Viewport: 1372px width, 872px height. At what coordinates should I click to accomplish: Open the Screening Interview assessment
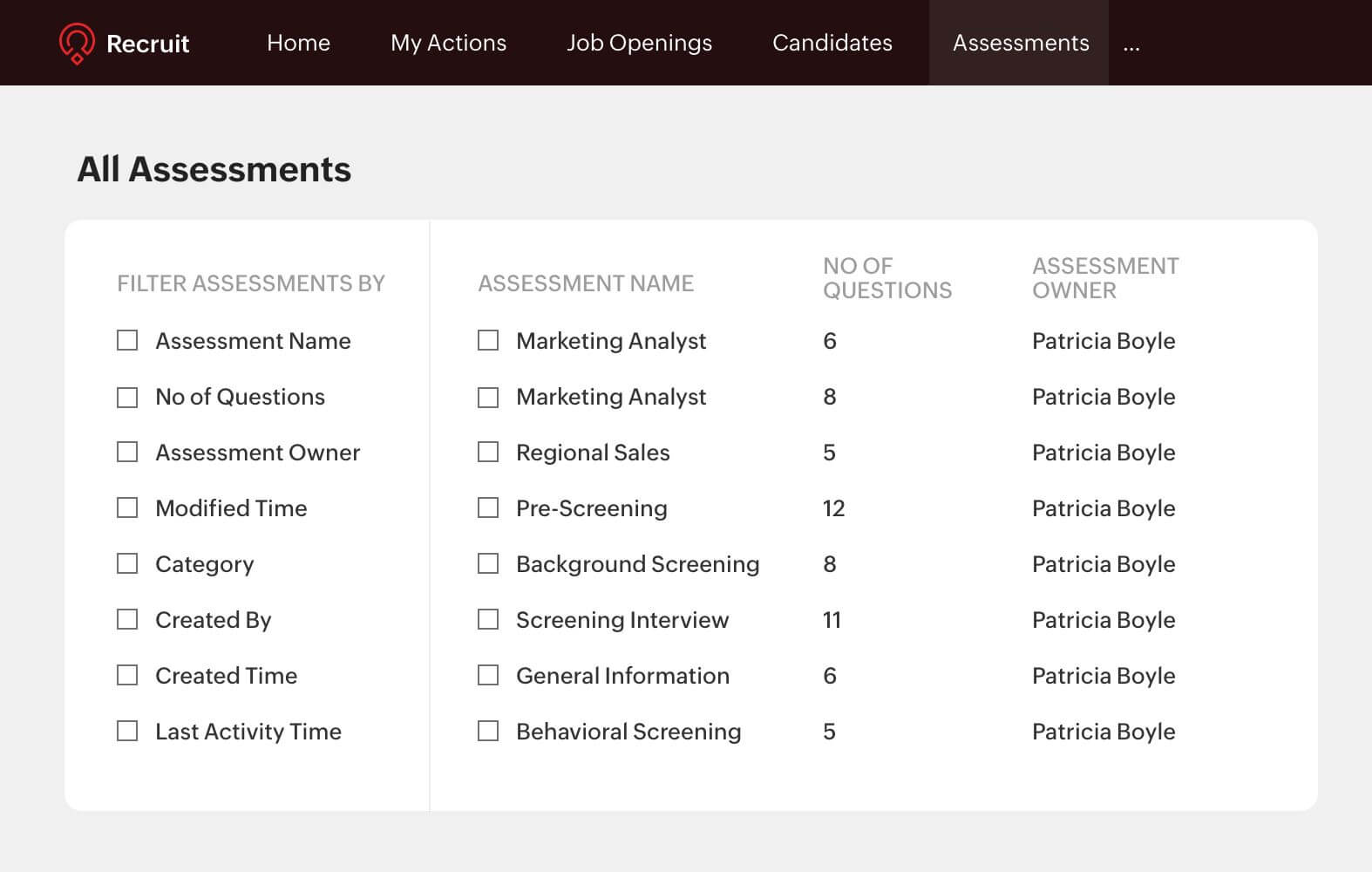tap(621, 620)
